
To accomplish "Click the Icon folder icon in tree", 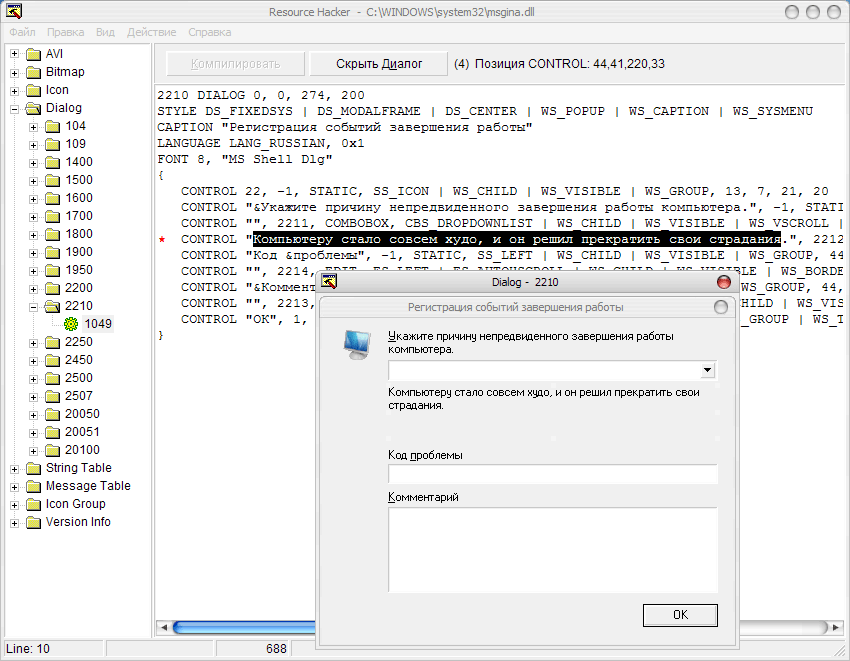I will (34, 90).
